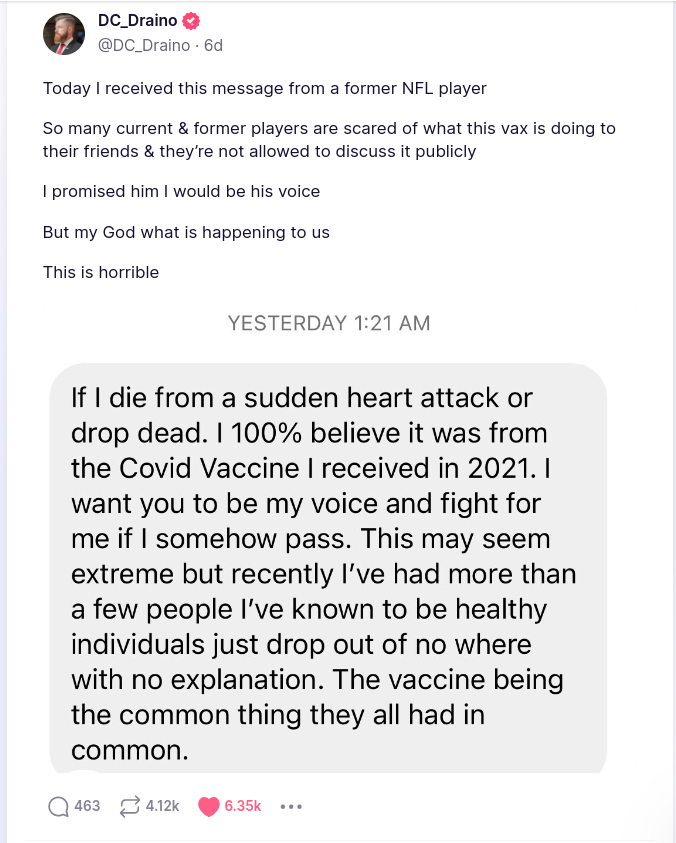Click the 'Today I received this message' line
Image resolution: width=676 pixels, height=843 pixels.
pyautogui.click(x=265, y=88)
